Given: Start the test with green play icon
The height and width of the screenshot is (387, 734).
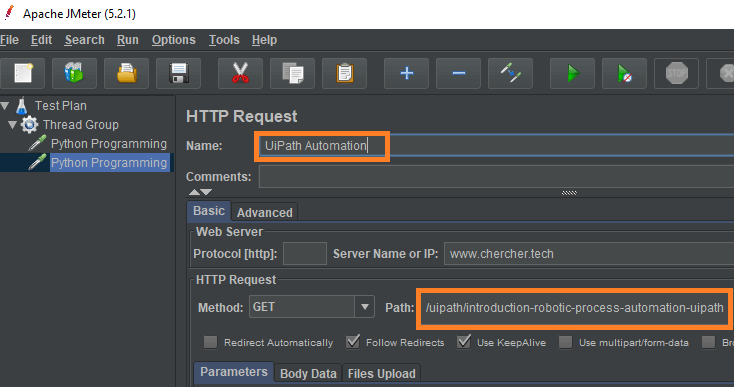Looking at the screenshot, I should click(x=573, y=73).
